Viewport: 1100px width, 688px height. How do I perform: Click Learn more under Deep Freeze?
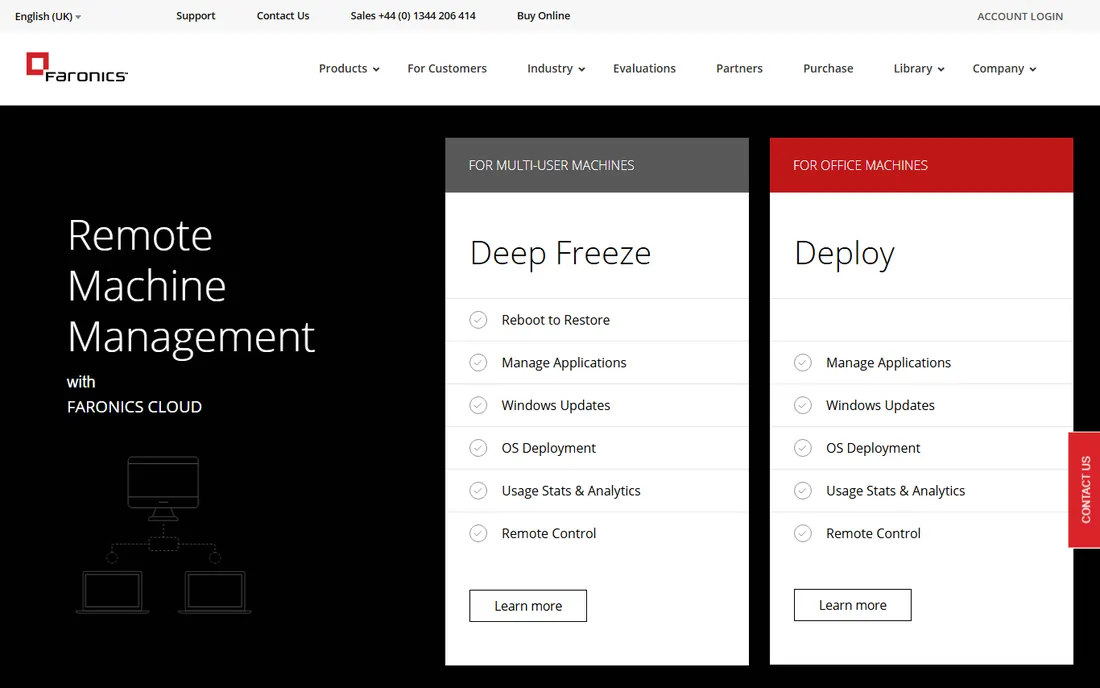click(528, 606)
